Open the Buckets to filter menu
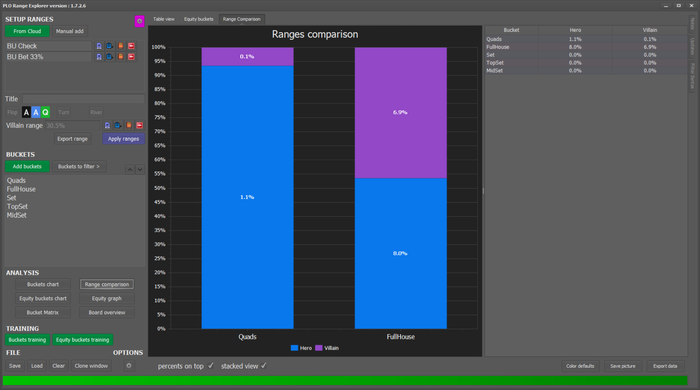 point(79,166)
